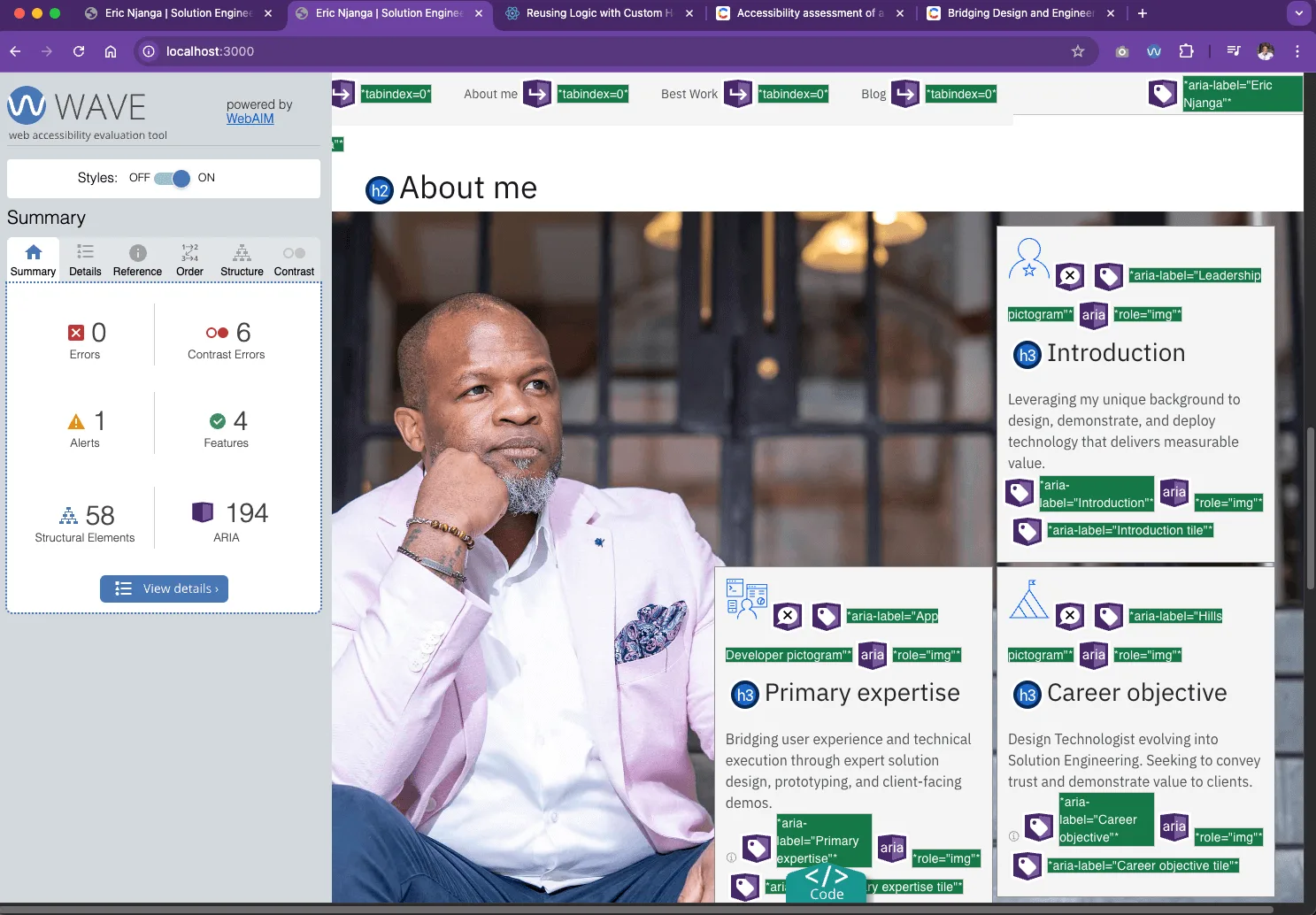The image size is (1316, 915).
Task: Toggle the Styles OFF/ON switch
Action: coord(173,178)
